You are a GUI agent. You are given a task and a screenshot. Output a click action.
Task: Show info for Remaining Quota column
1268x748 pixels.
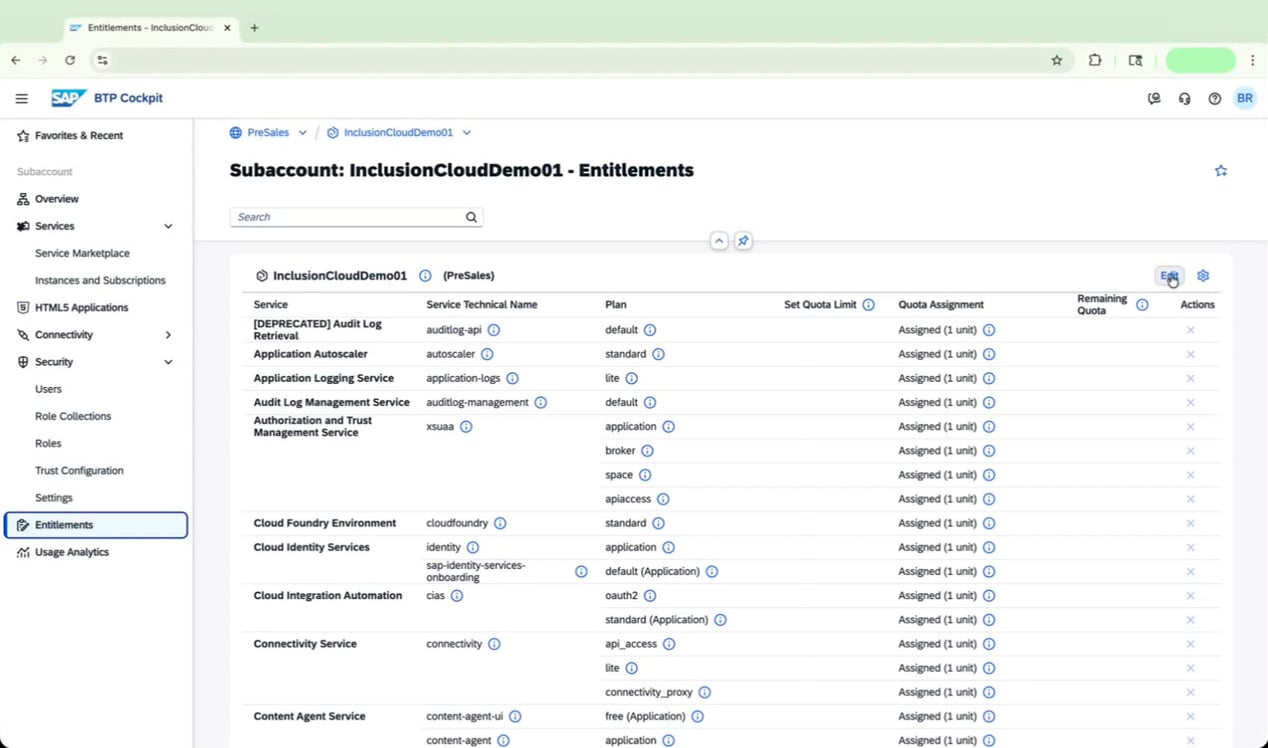tap(1142, 305)
